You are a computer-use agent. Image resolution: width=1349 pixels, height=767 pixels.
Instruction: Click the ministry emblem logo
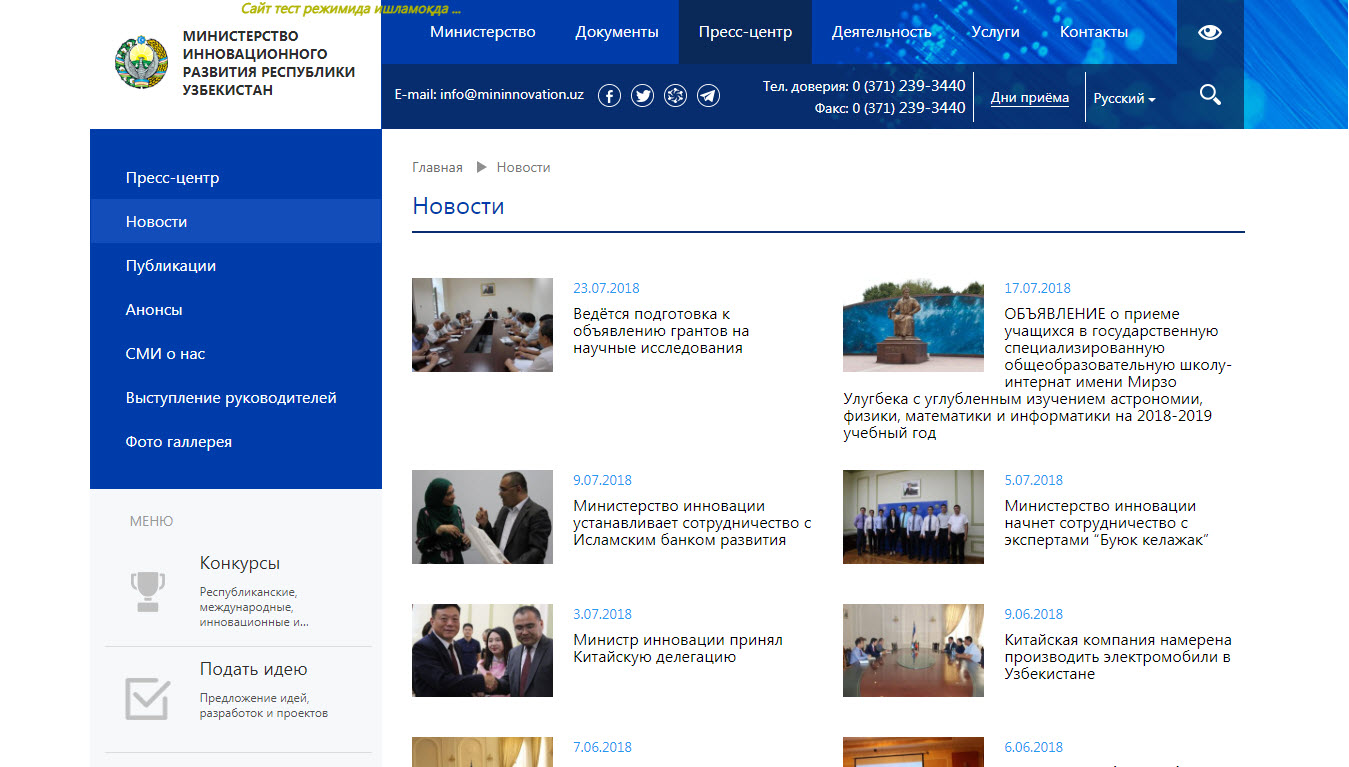point(142,62)
